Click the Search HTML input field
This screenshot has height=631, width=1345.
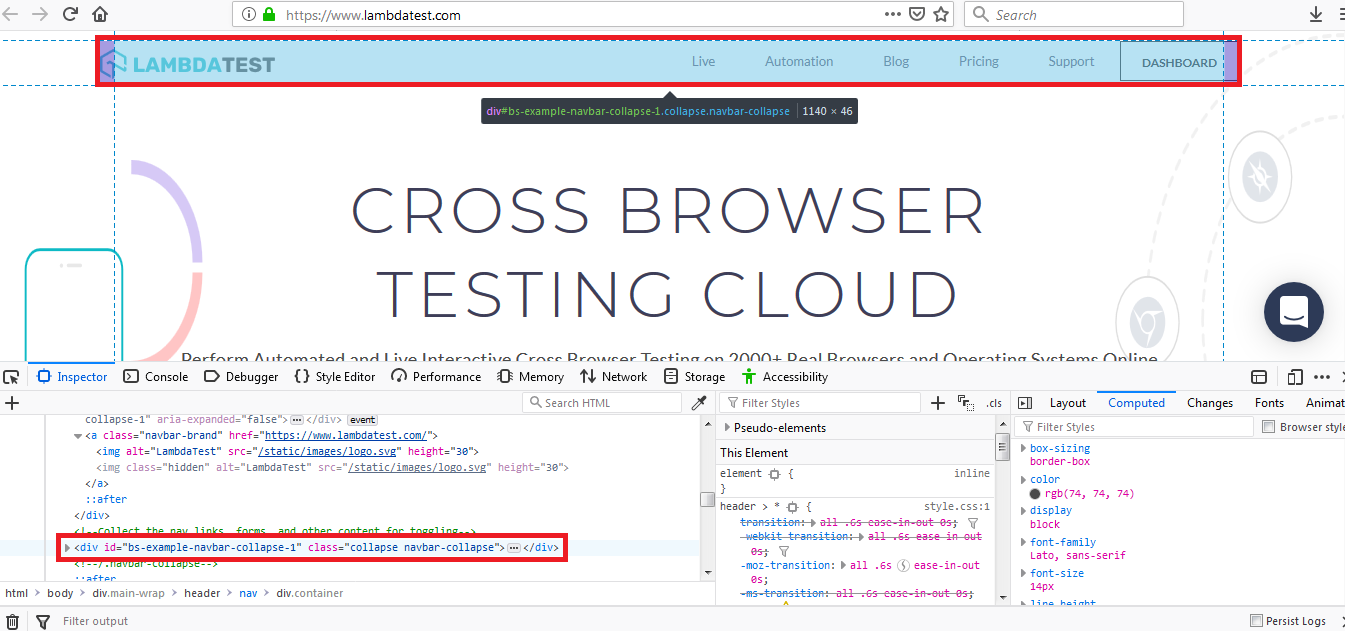[x=601, y=402]
